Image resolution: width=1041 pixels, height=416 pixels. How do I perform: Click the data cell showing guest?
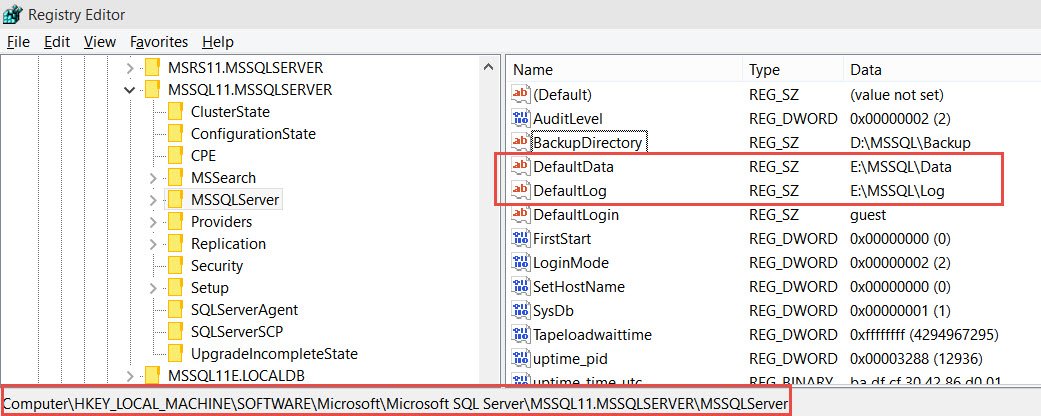[868, 215]
